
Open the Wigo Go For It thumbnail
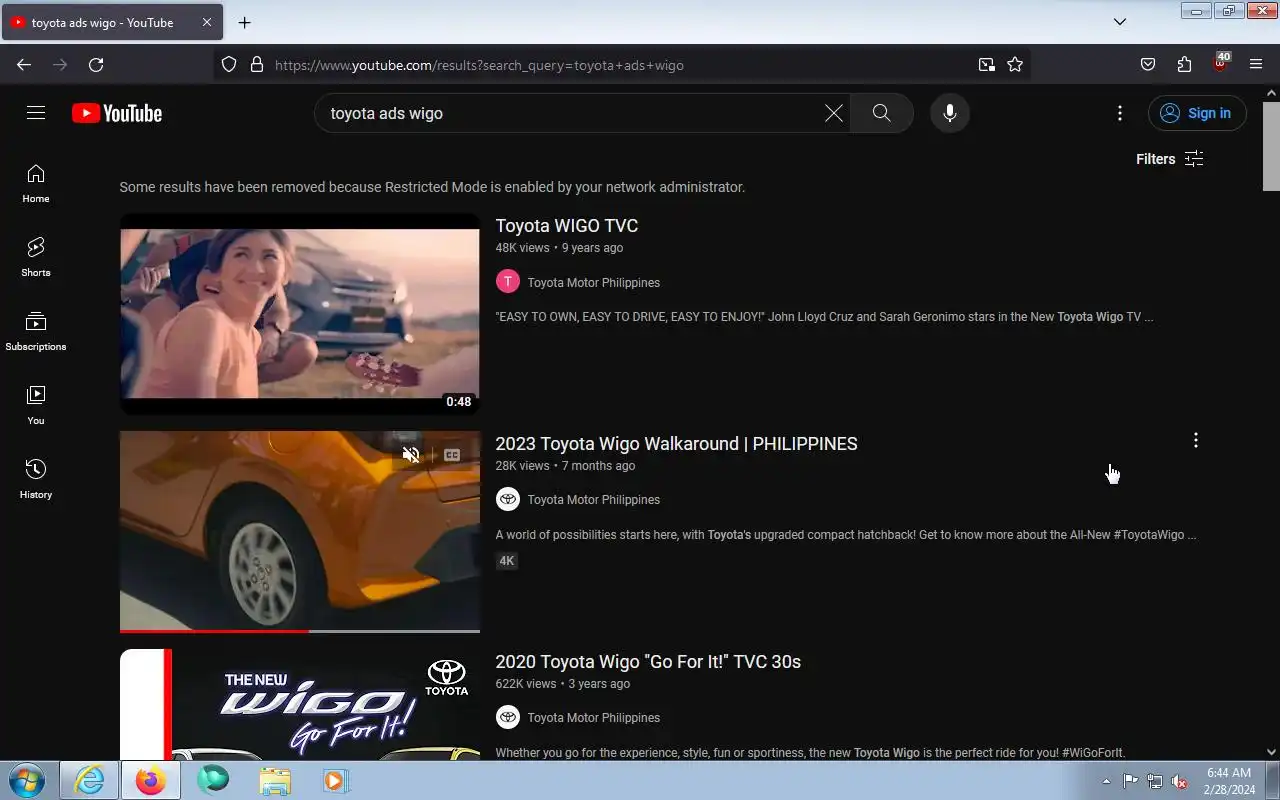pos(300,704)
